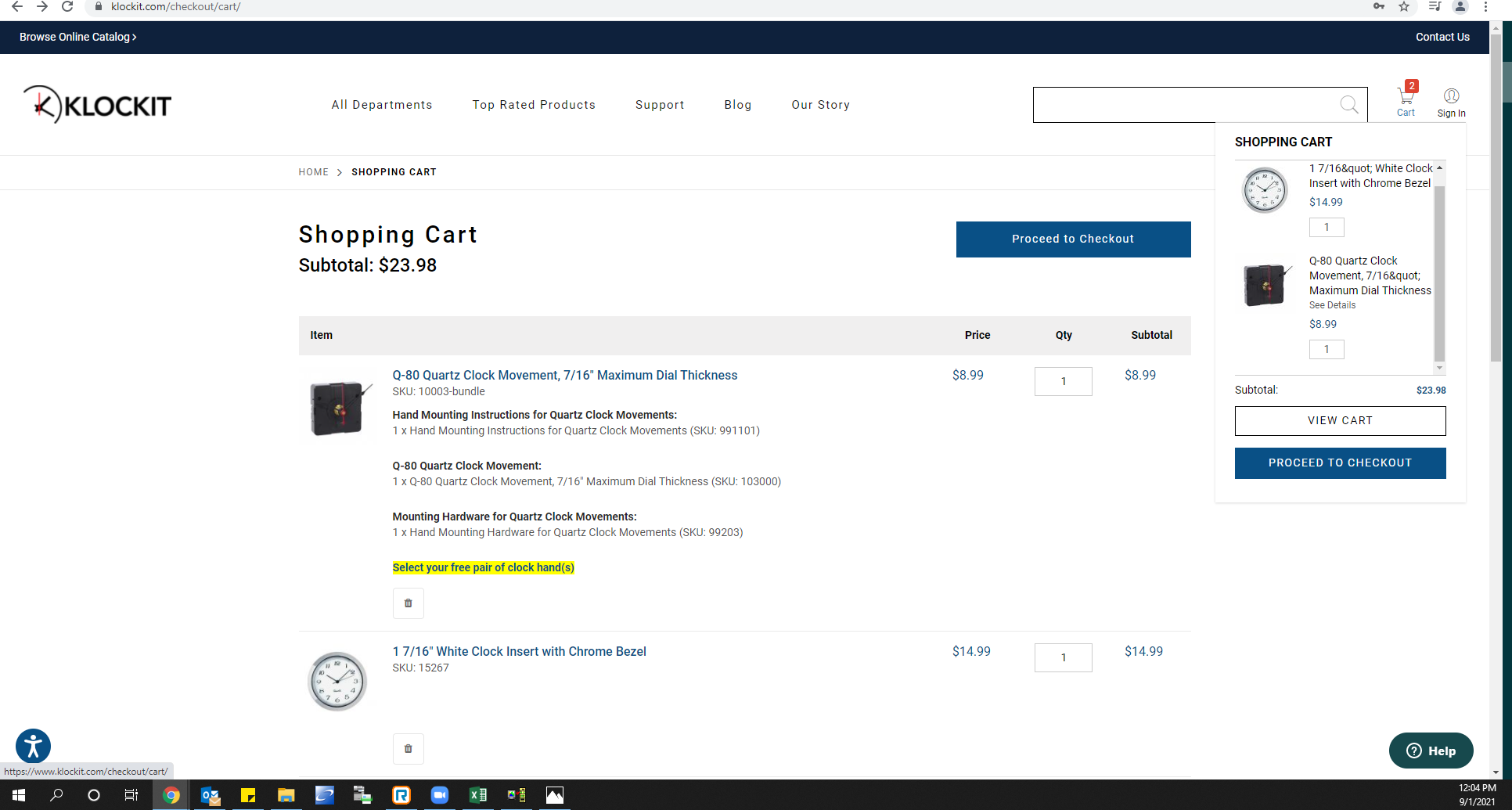Open Chrome from the taskbar
Image resolution: width=1512 pixels, height=810 pixels.
point(171,795)
